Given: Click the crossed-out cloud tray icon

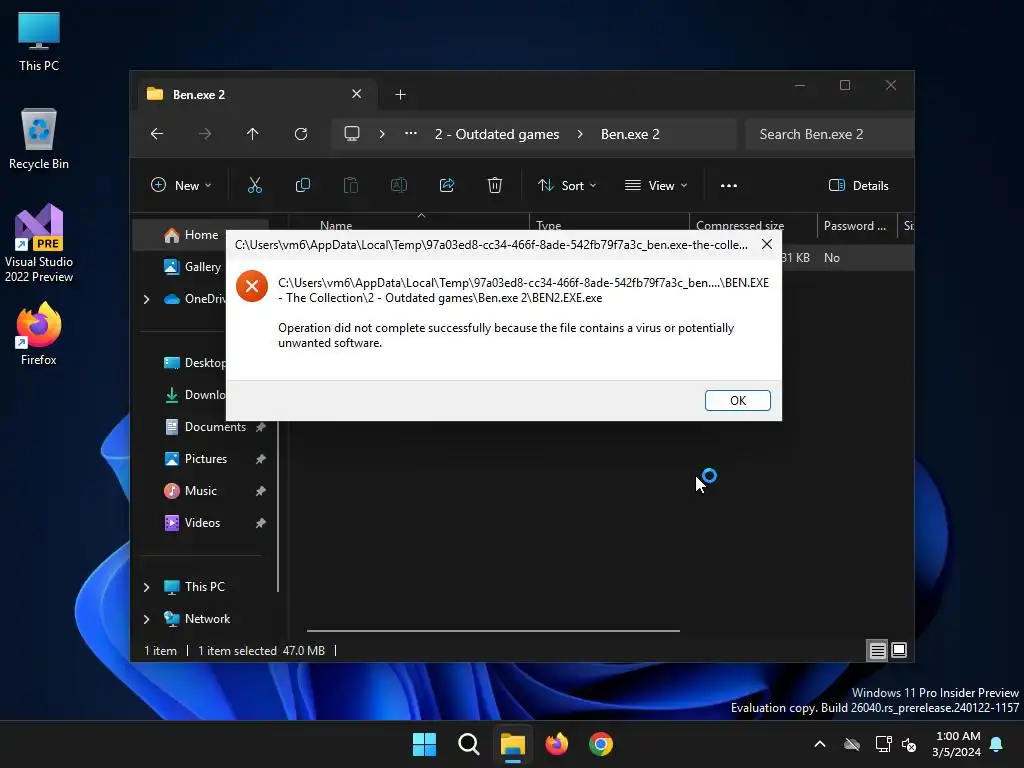Looking at the screenshot, I should [x=852, y=744].
